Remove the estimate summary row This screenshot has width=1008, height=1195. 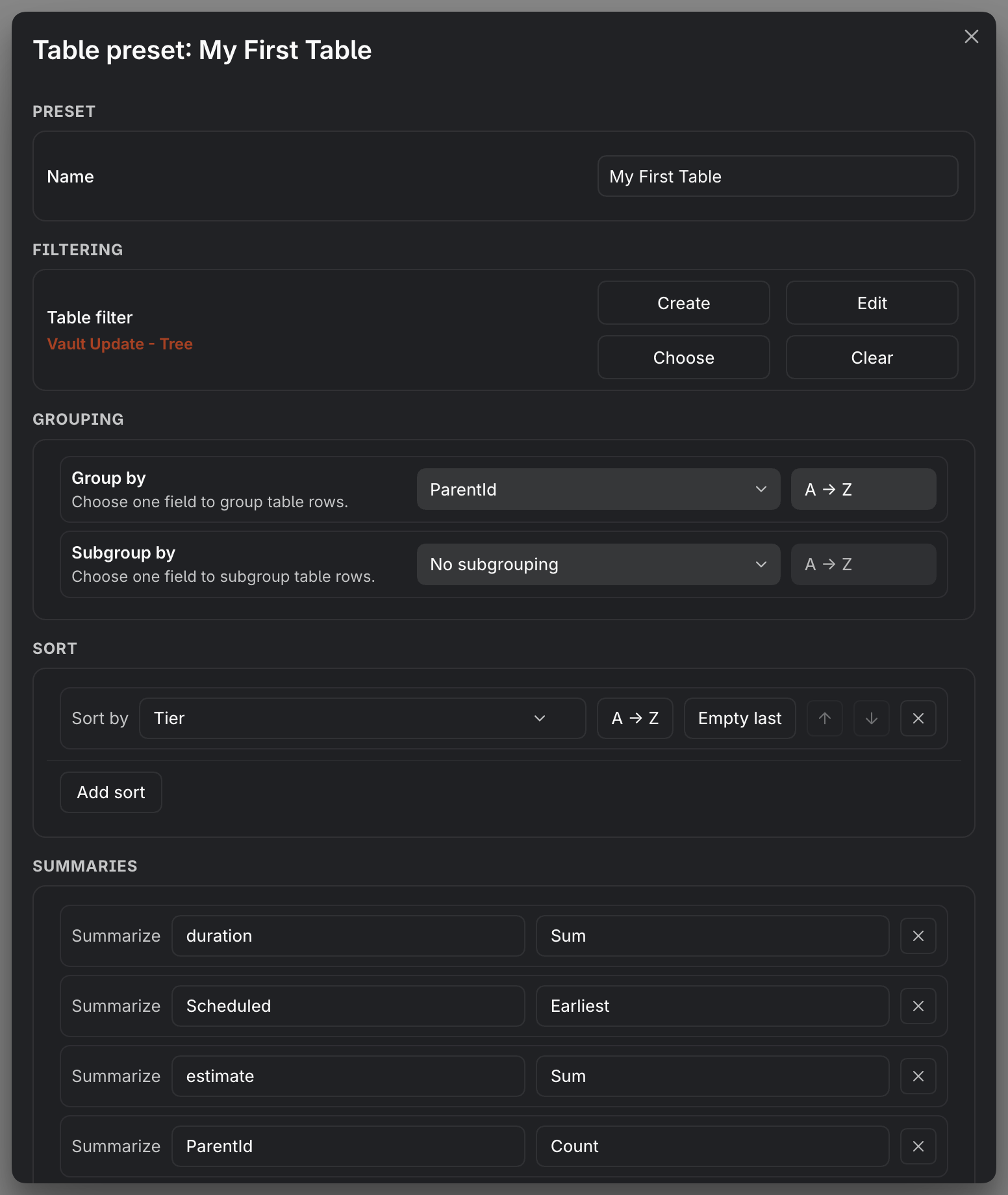(918, 1076)
